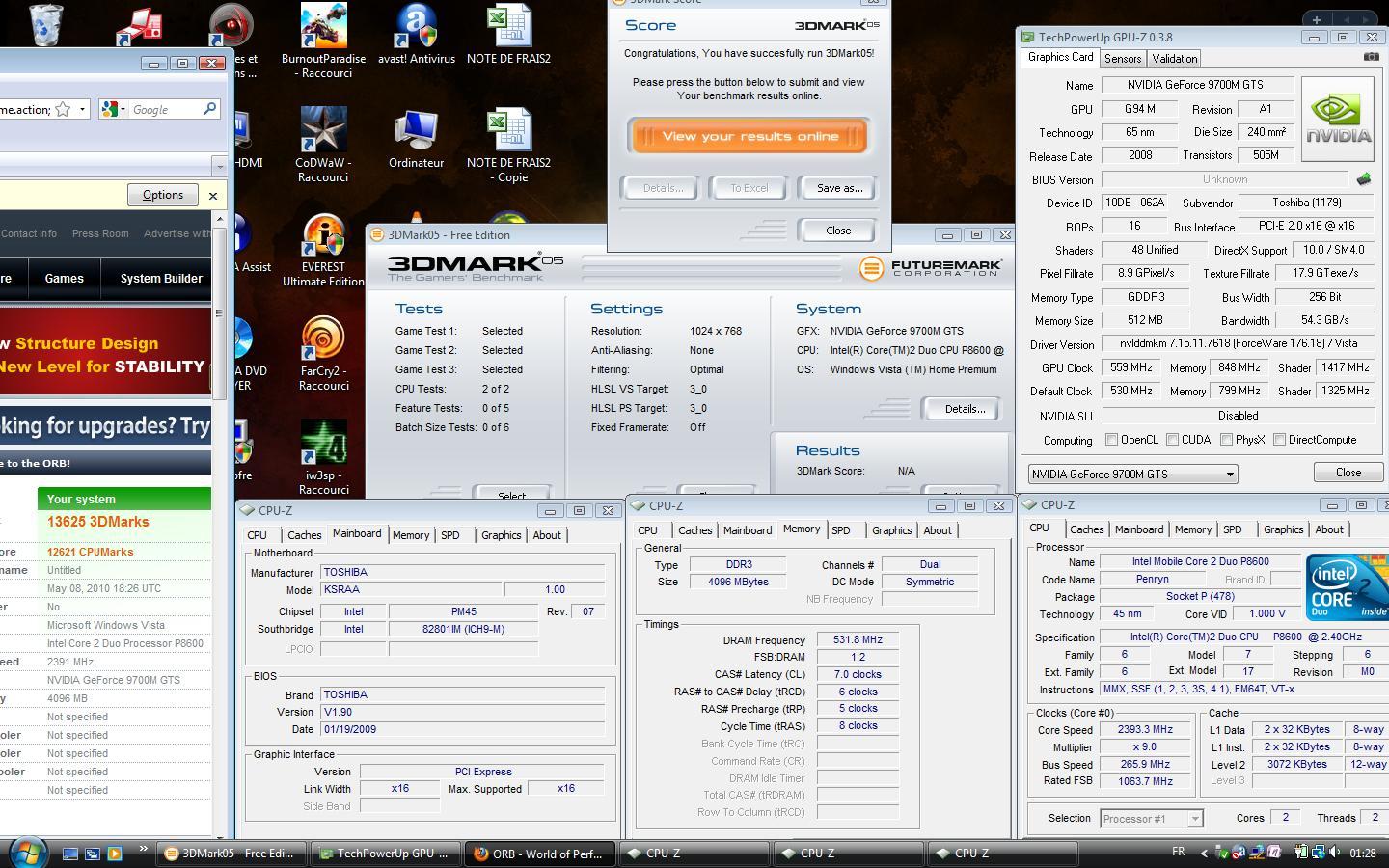Click the NVIDIA logo in GPU-Z

(x=1338, y=118)
